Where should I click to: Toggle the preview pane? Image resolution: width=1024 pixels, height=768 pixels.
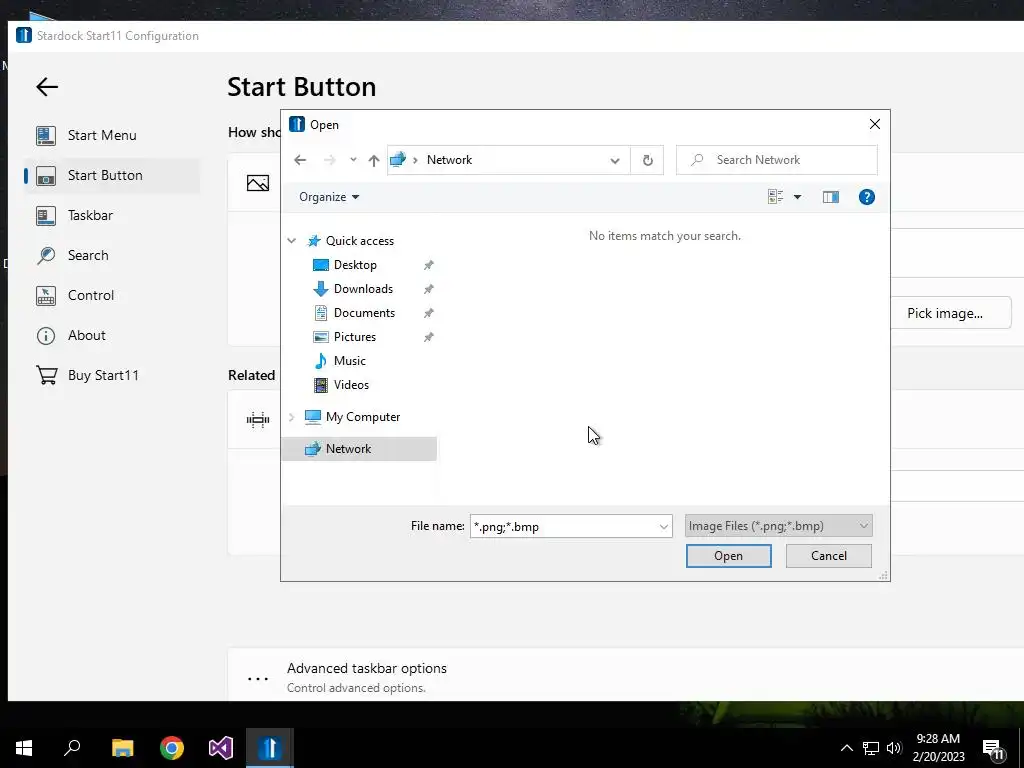831,197
